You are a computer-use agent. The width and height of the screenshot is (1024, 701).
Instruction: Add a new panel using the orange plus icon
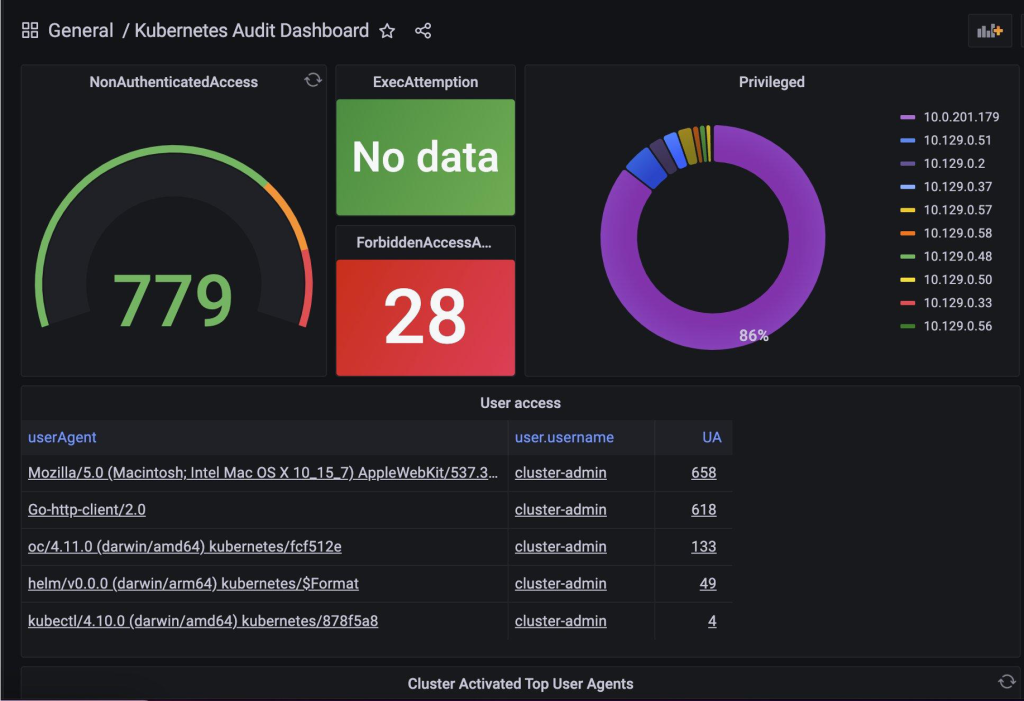click(992, 30)
